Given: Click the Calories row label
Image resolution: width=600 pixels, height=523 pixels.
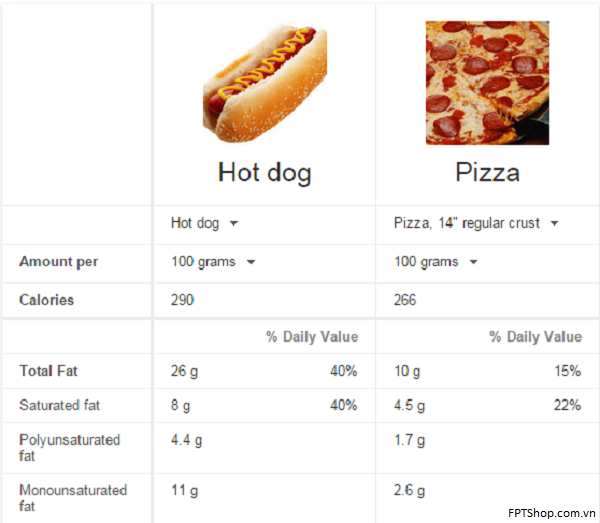Looking at the screenshot, I should [x=47, y=300].
